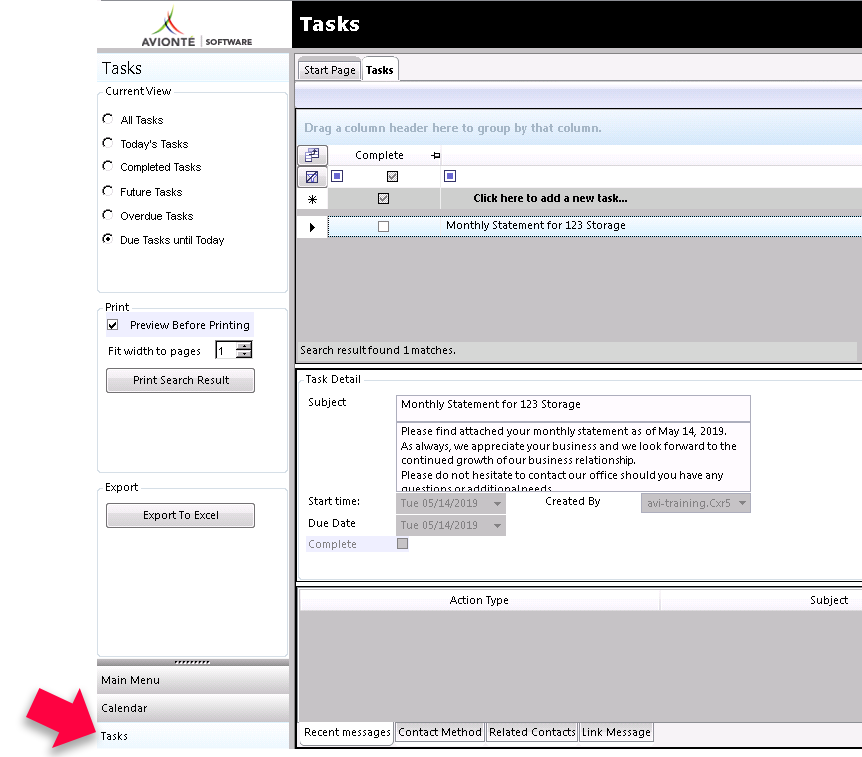
Task: Open the filter operator for the subject column
Action: (x=450, y=176)
